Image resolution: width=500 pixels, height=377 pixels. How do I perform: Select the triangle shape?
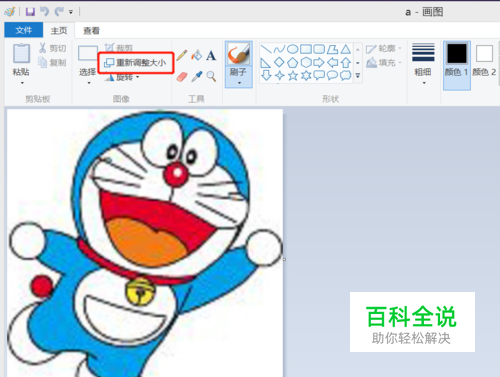(346, 49)
